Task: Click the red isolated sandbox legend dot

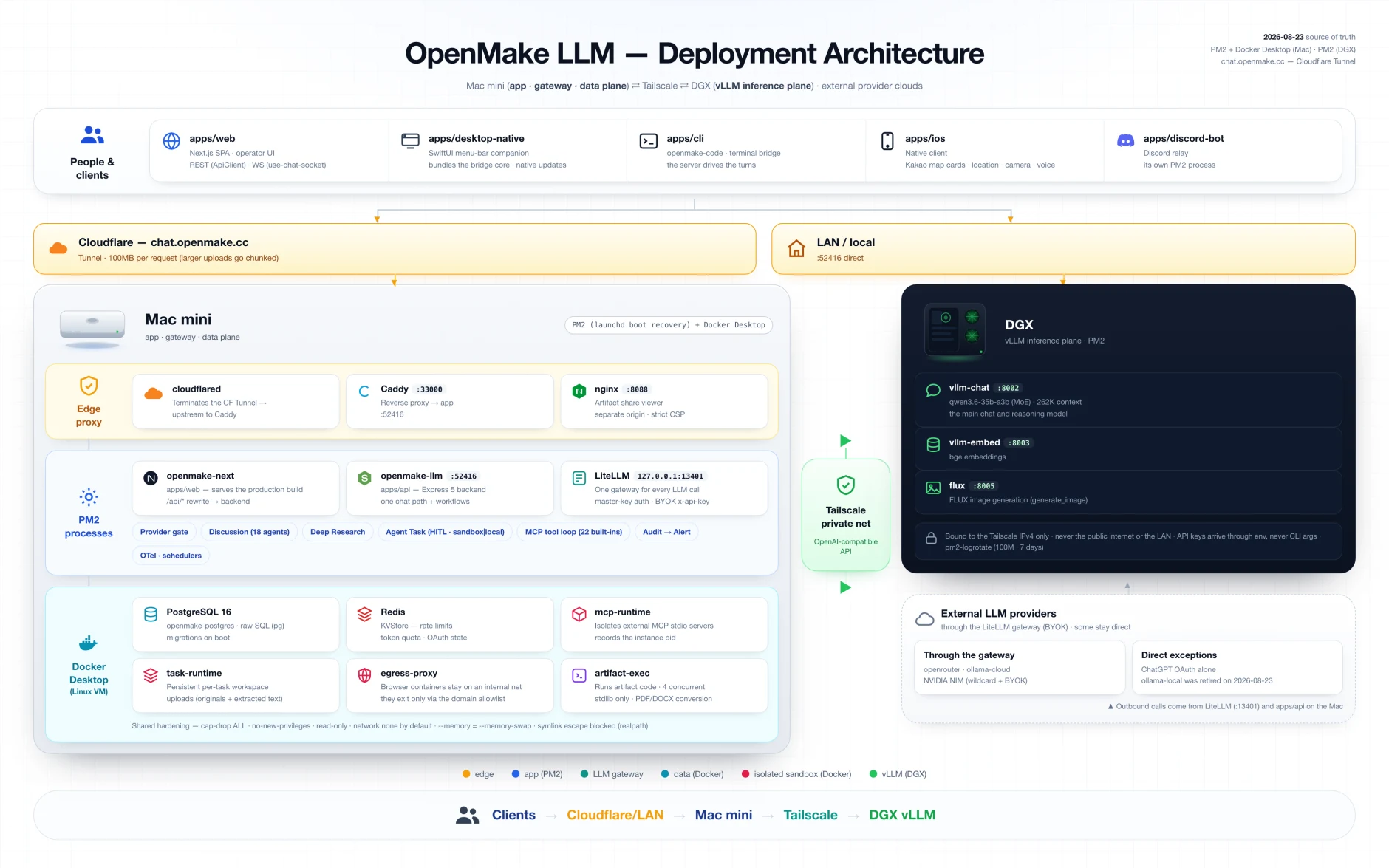Action: pyautogui.click(x=745, y=774)
